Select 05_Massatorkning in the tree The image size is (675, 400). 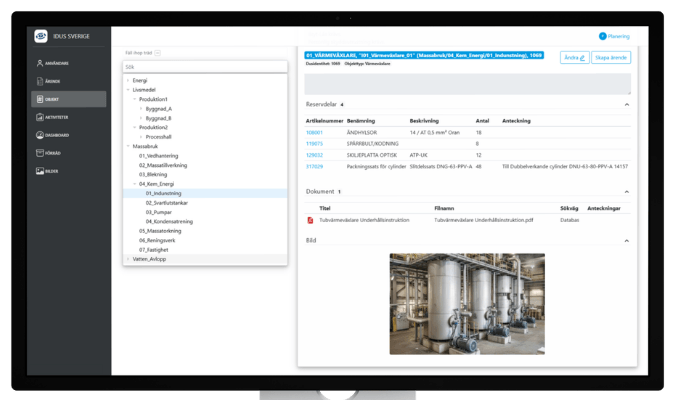tap(160, 231)
